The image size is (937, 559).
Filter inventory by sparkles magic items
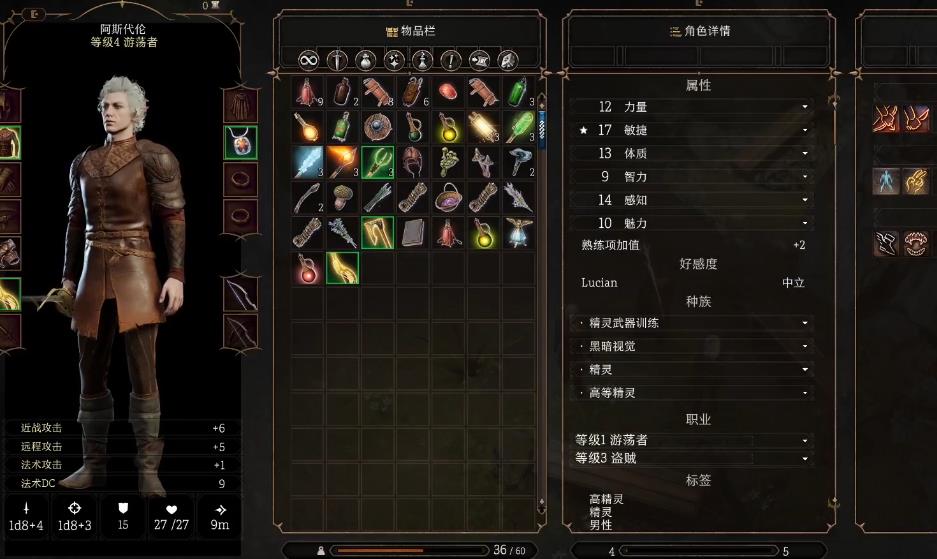pyautogui.click(x=394, y=60)
